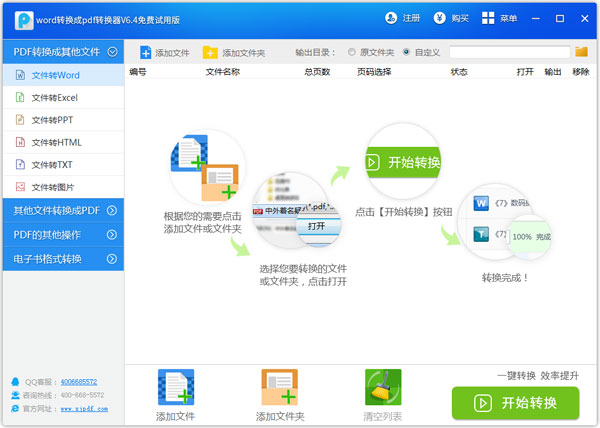Expand the 其他文件转换成PDF section
The height and width of the screenshot is (428, 600).
point(112,210)
